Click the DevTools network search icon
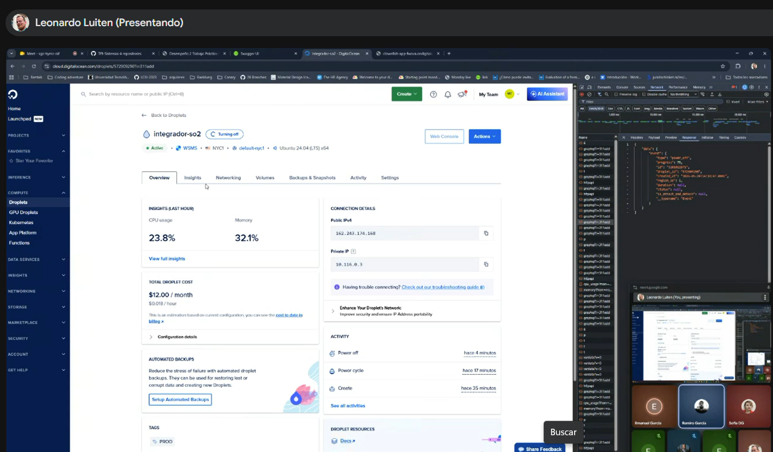Viewport: 773px width, 452px height. click(x=607, y=94)
